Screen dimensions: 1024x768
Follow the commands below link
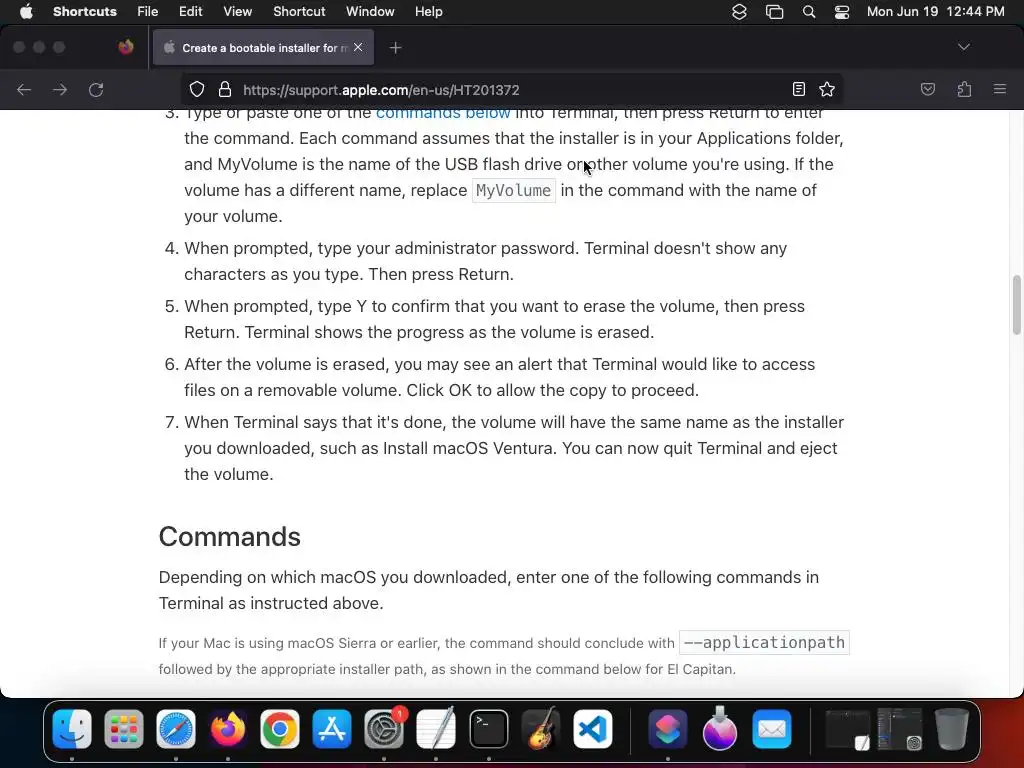tap(443, 113)
